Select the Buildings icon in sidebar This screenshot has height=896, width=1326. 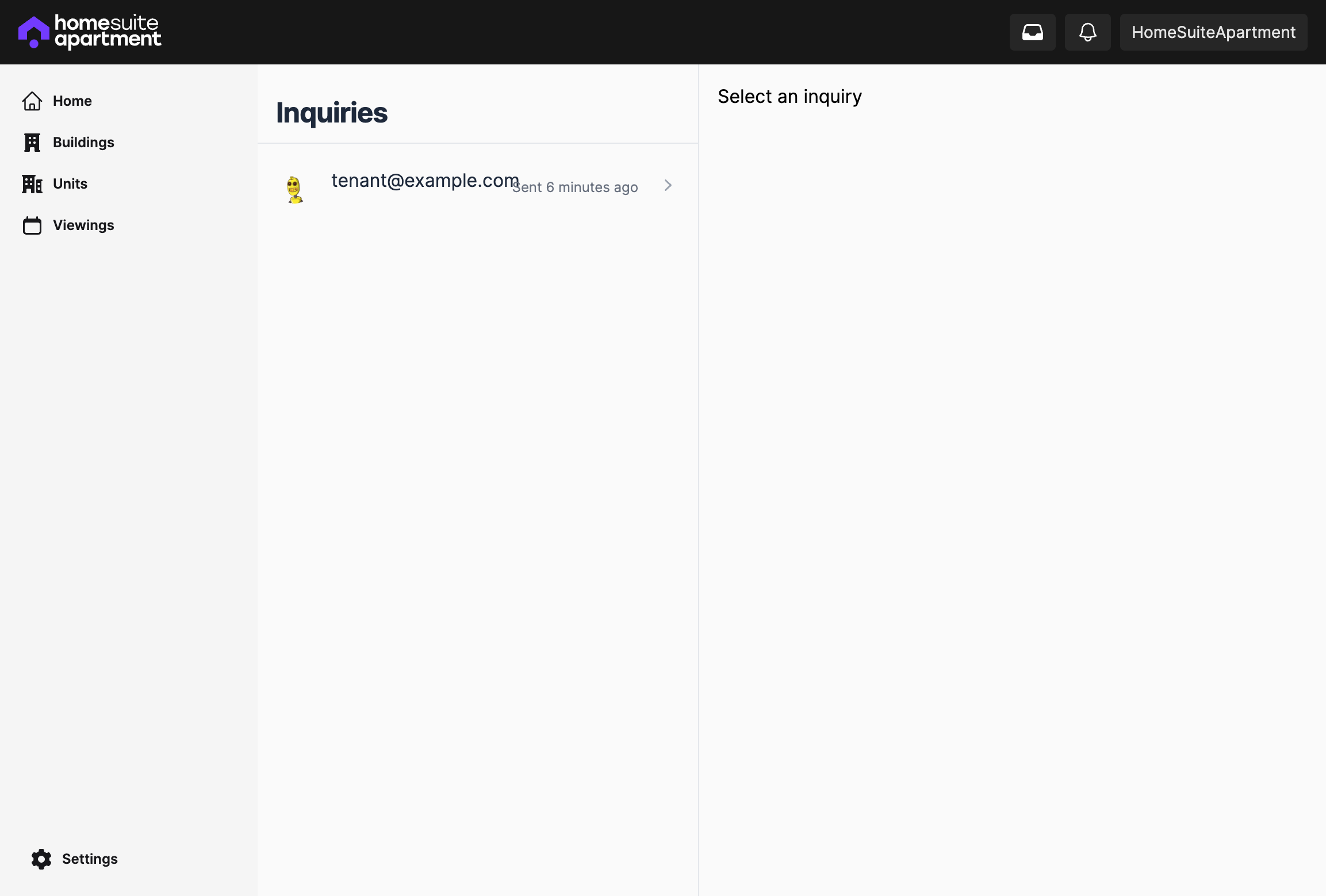tap(32, 142)
